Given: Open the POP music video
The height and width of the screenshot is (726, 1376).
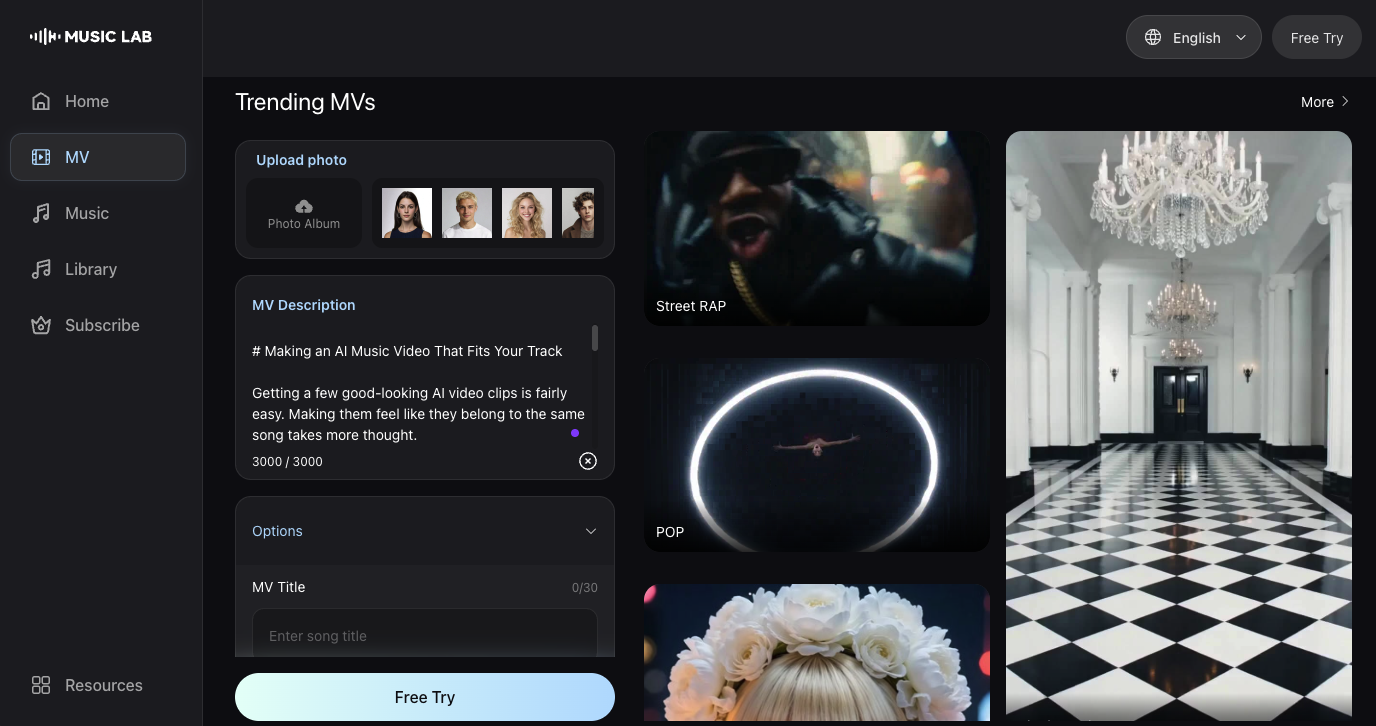Looking at the screenshot, I should pyautogui.click(x=817, y=454).
